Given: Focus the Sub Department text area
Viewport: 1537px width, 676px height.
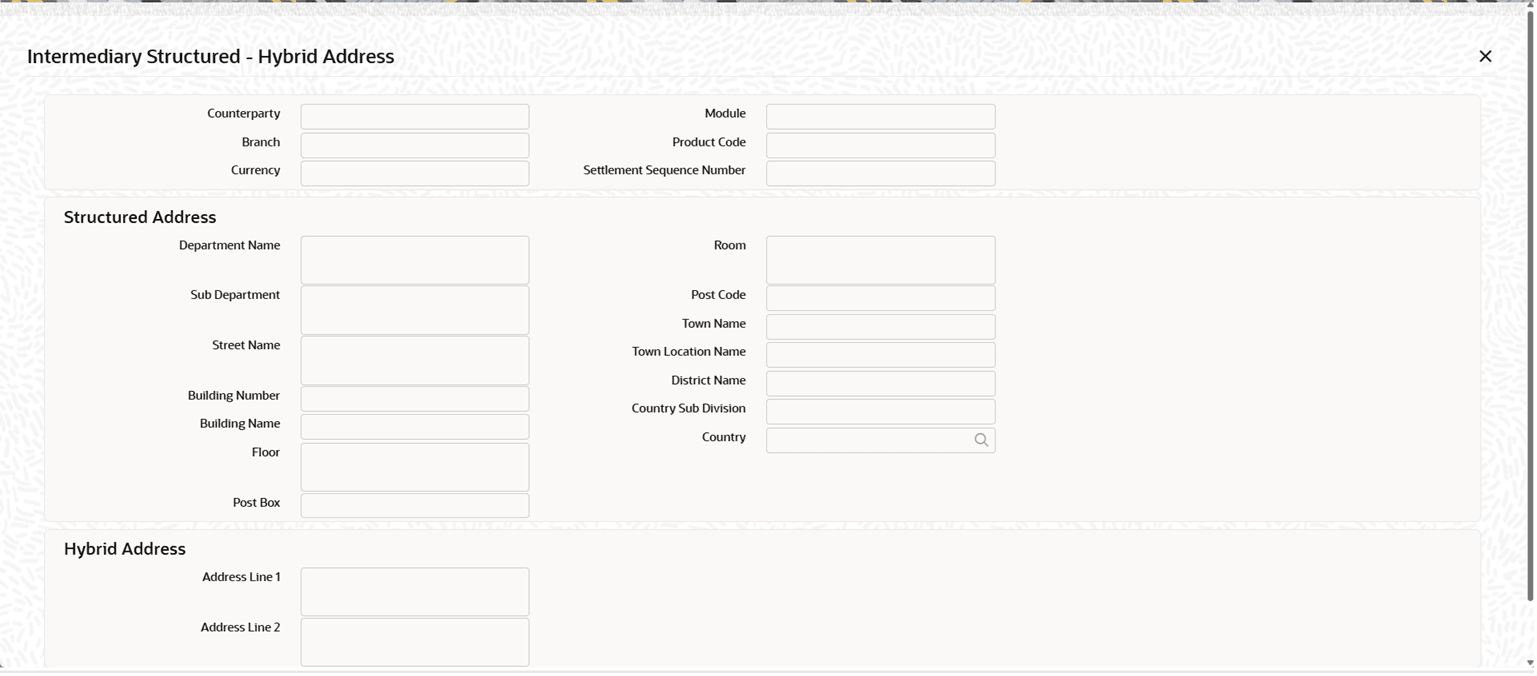Looking at the screenshot, I should [x=415, y=310].
